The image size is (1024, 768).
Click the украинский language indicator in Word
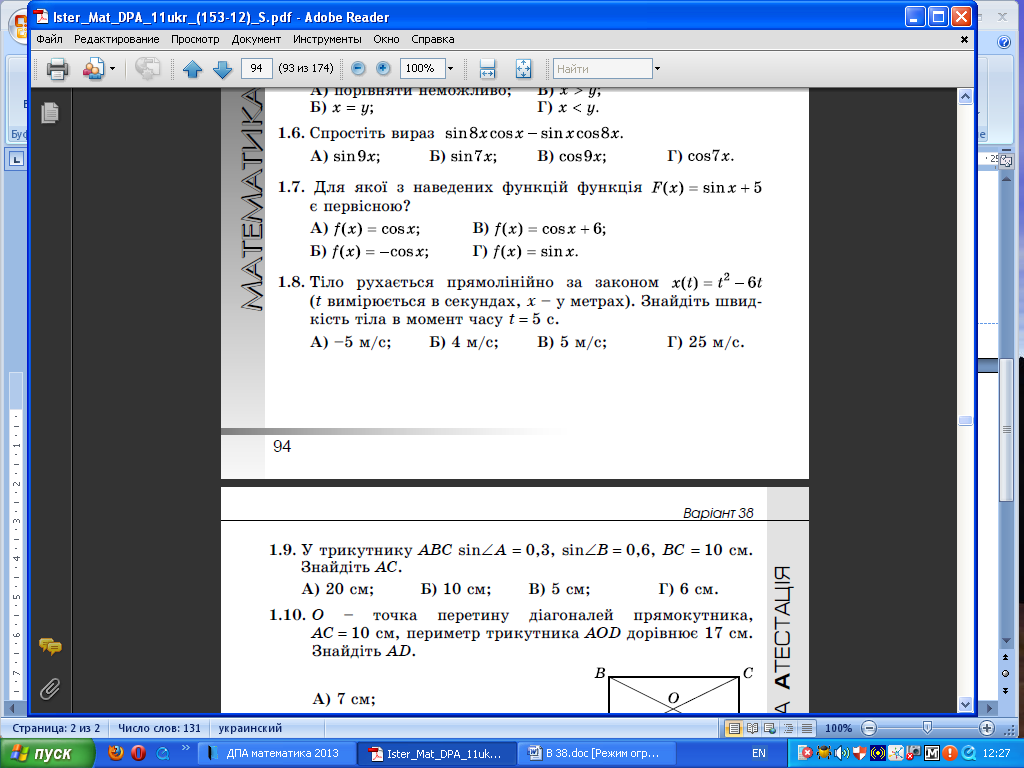(250, 728)
